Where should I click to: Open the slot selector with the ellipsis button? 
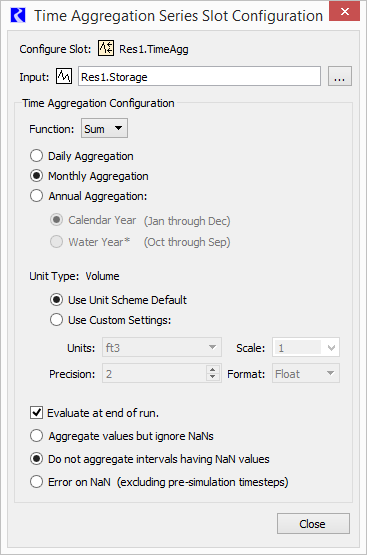click(340, 76)
